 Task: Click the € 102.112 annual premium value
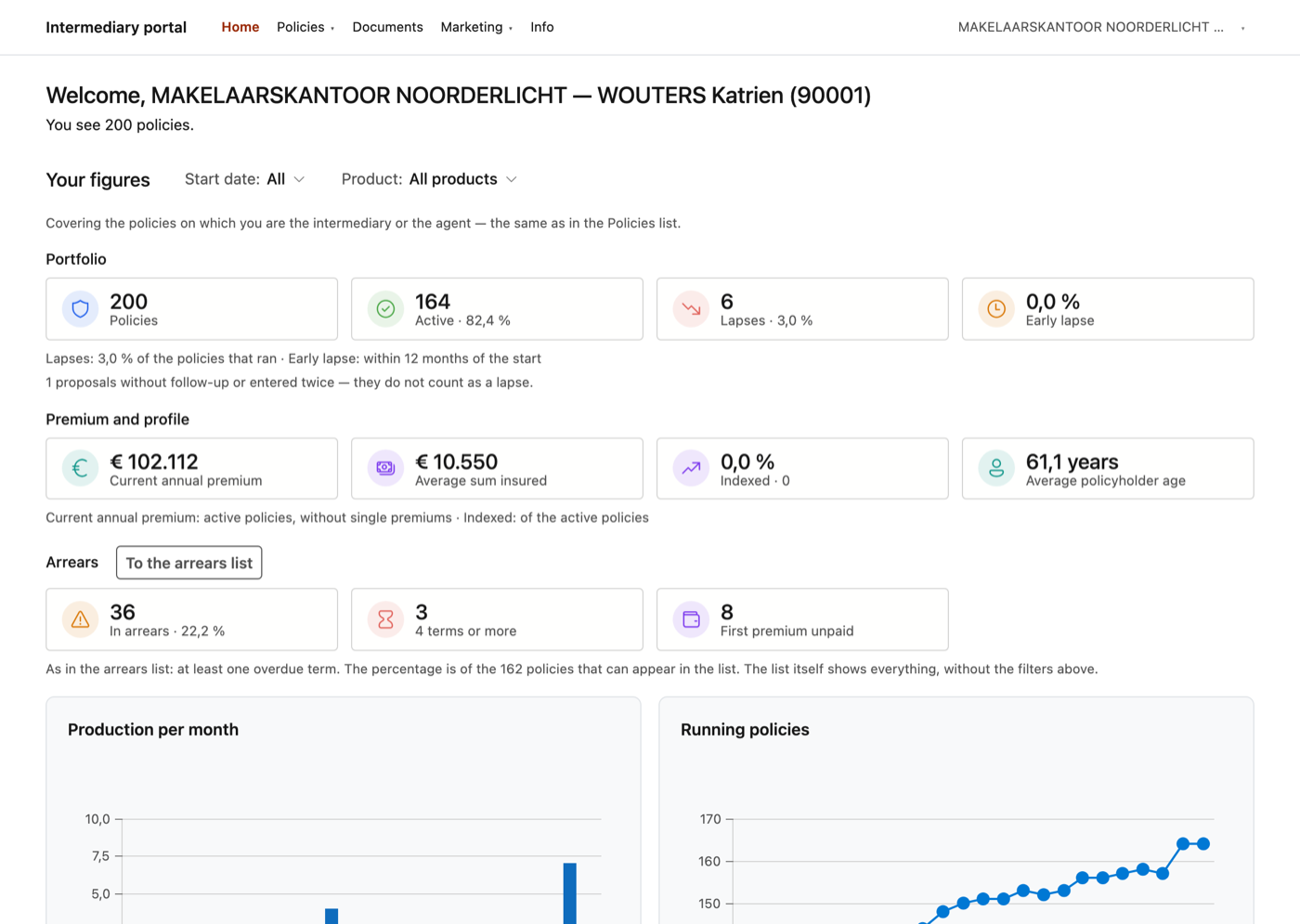[x=154, y=462]
